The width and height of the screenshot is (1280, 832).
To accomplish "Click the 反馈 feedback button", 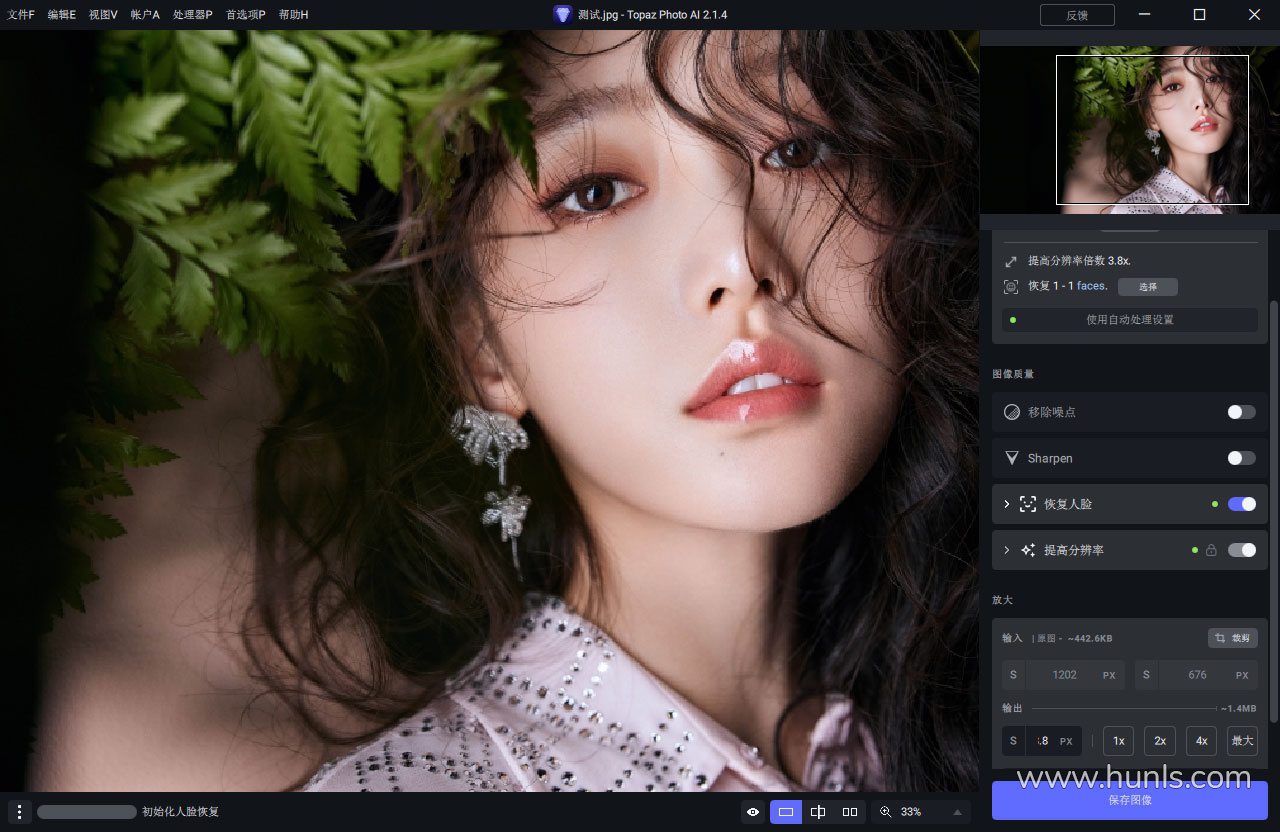I will click(1077, 15).
